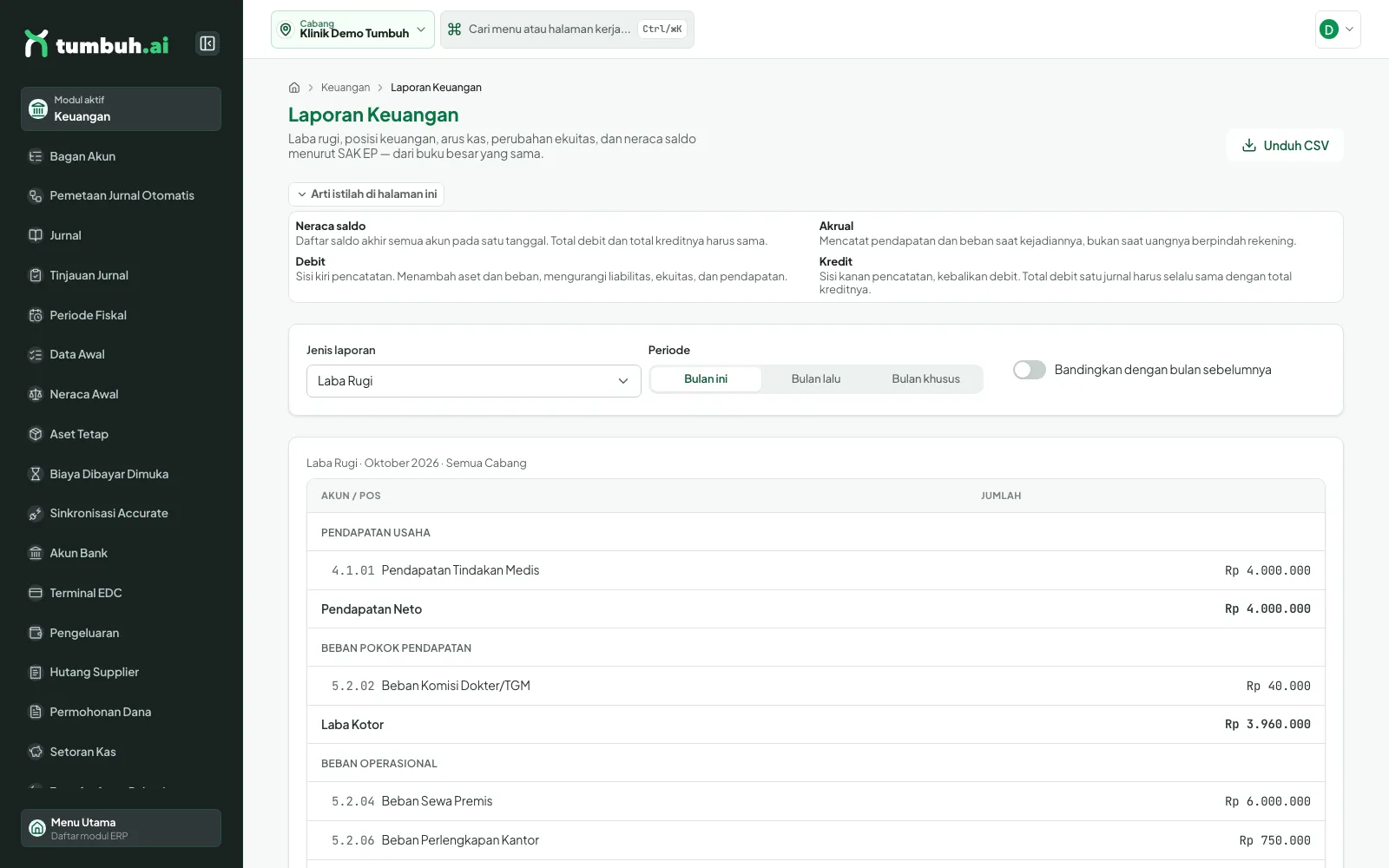Go to Tinjauan Jurnal menu item
The height and width of the screenshot is (868, 1389).
click(121, 275)
